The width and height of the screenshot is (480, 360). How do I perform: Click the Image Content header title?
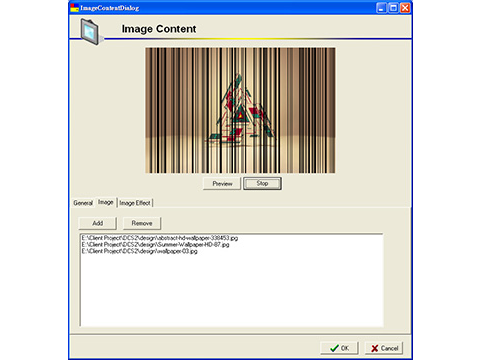159,29
